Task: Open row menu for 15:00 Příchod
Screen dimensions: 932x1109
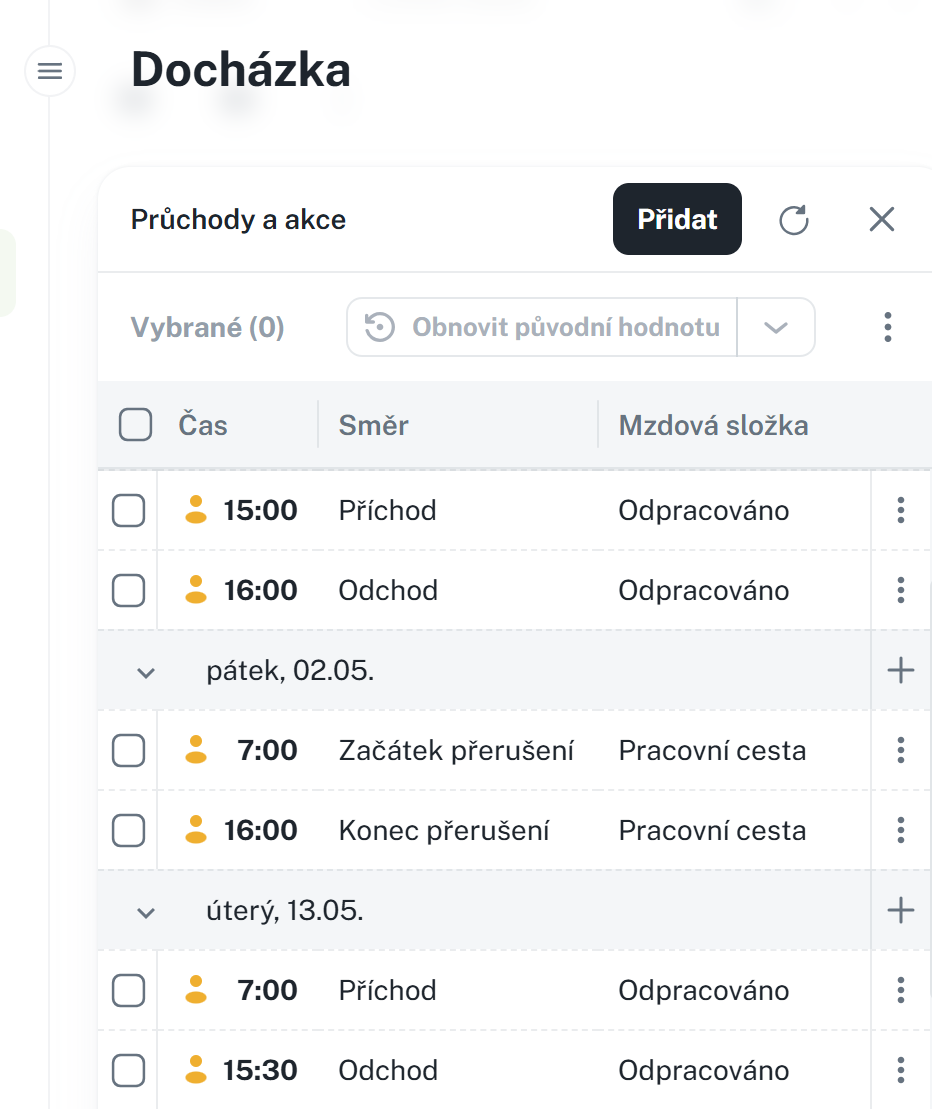Action: pyautogui.click(x=901, y=511)
